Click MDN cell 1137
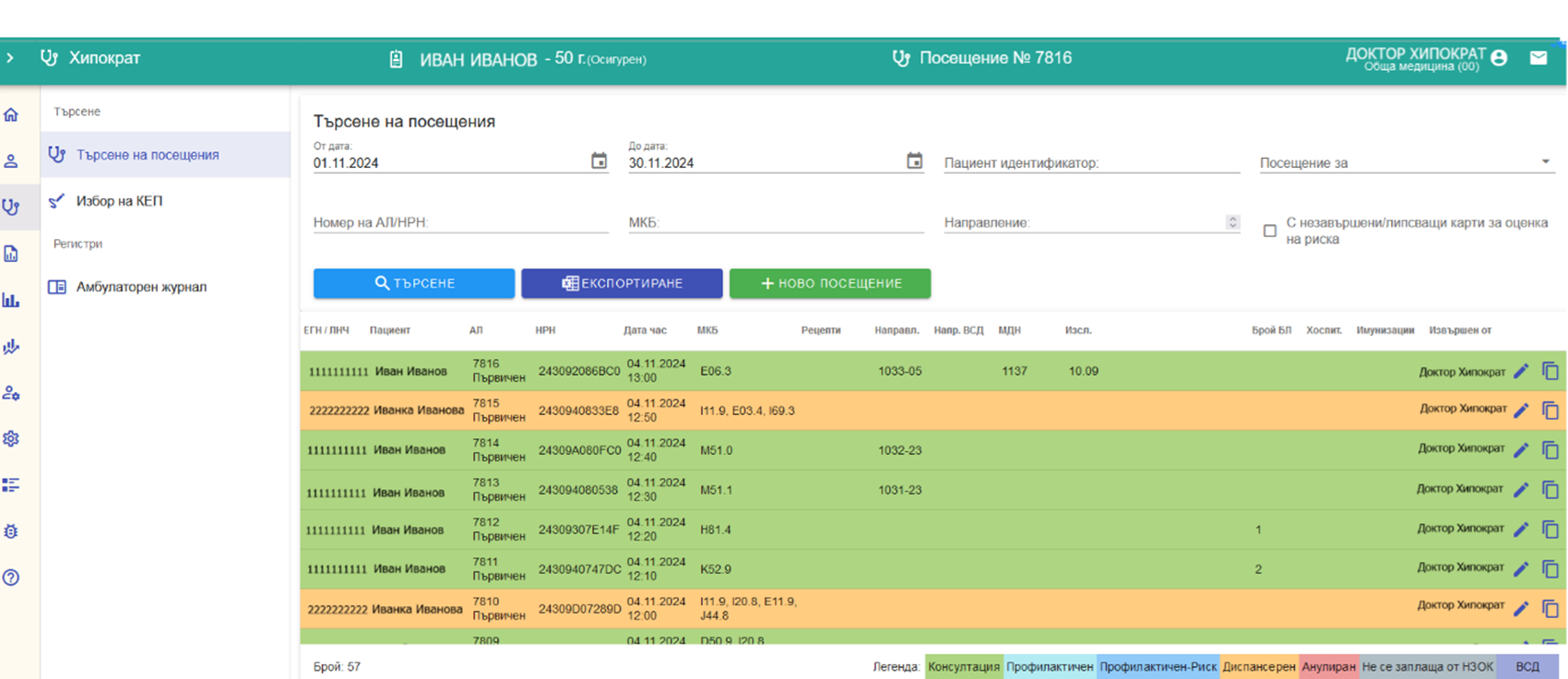 (1015, 371)
